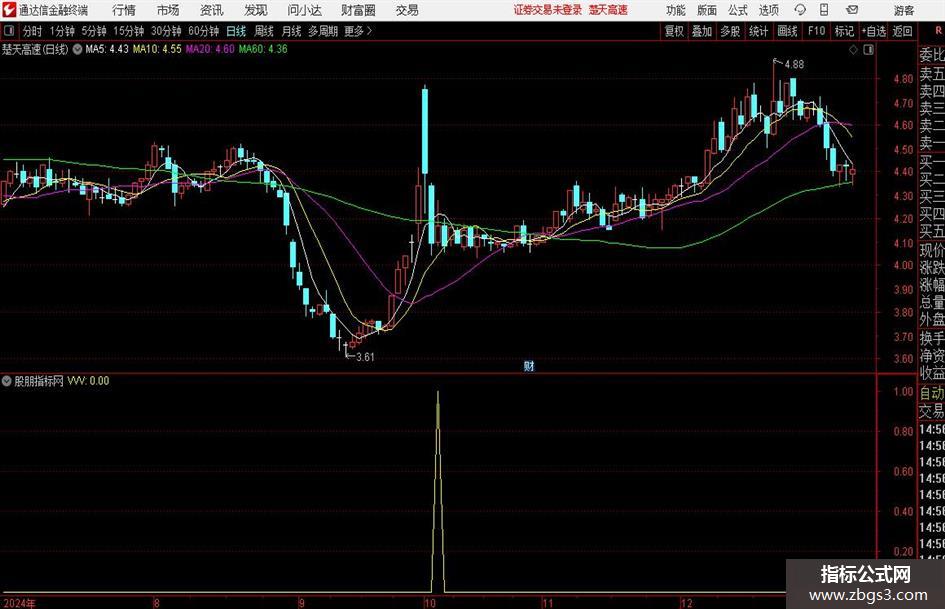Click the 标记 toolbar button
The image size is (945, 609).
click(x=844, y=31)
